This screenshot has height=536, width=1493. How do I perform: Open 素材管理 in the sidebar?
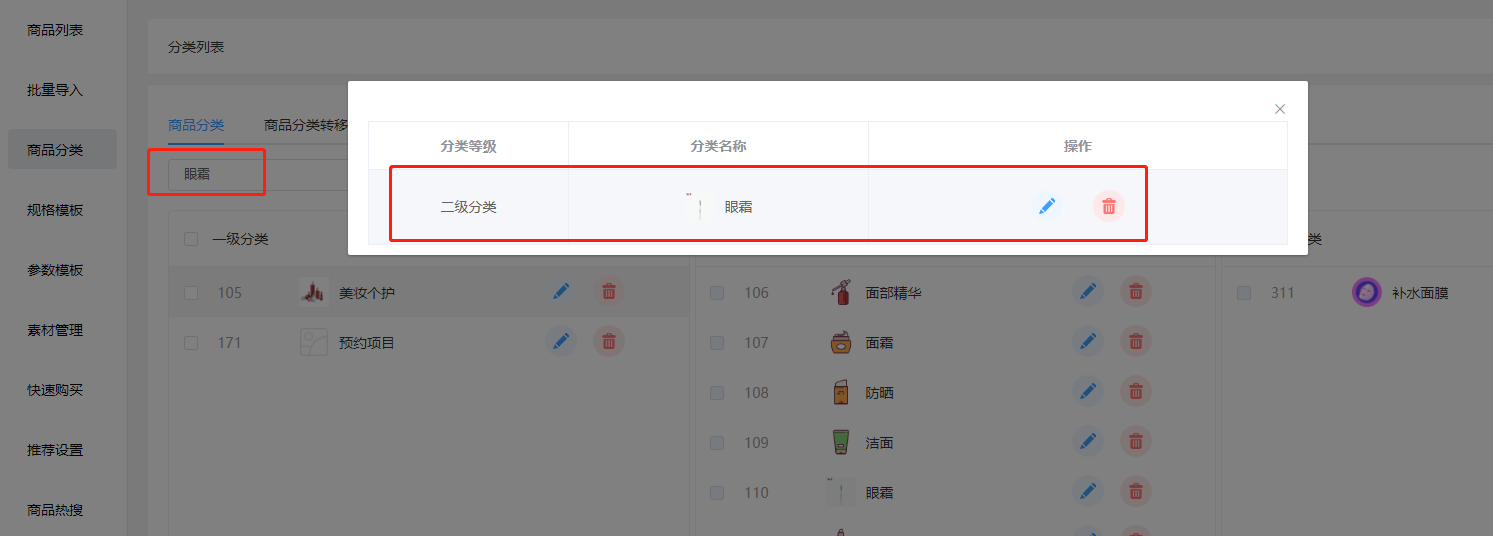tap(55, 330)
